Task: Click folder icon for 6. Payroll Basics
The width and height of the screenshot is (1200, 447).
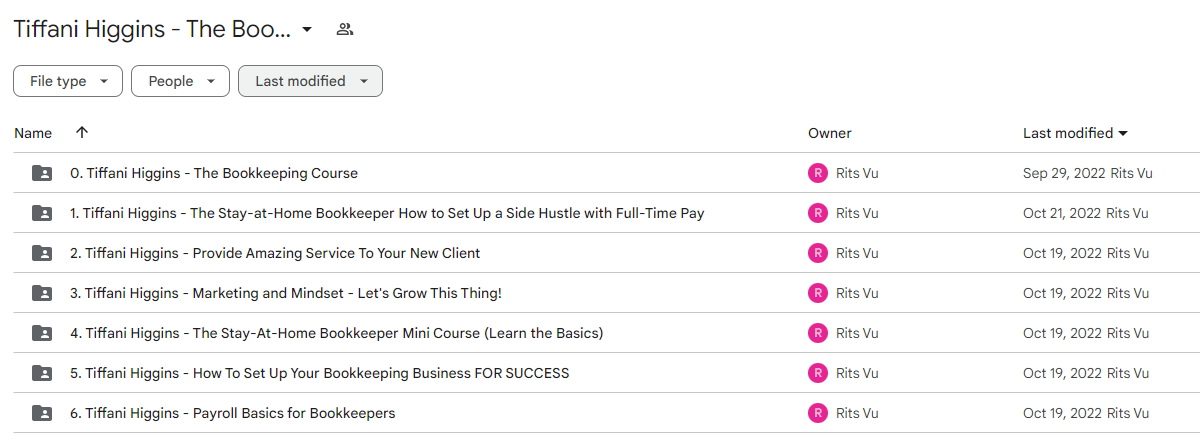Action: click(x=42, y=413)
